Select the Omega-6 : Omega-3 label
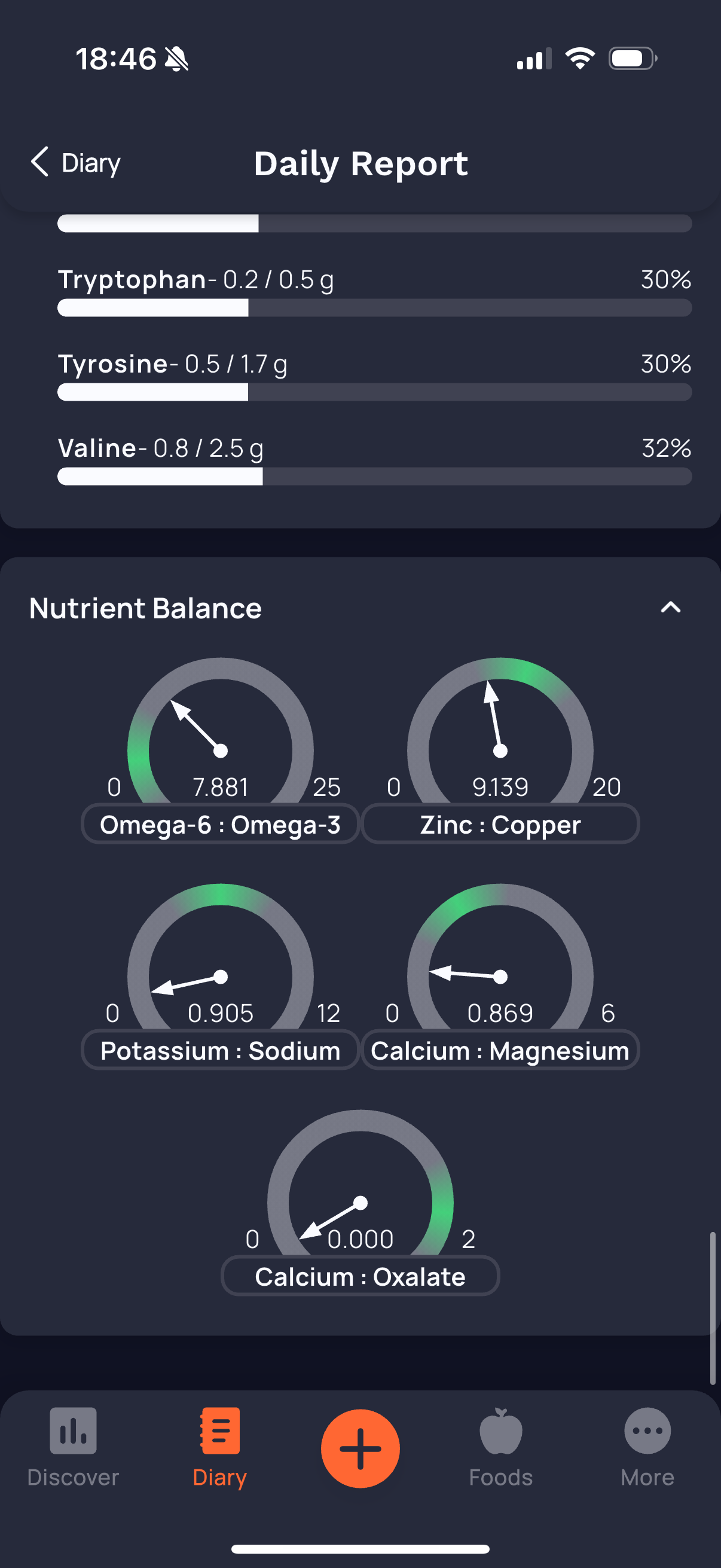 click(220, 824)
